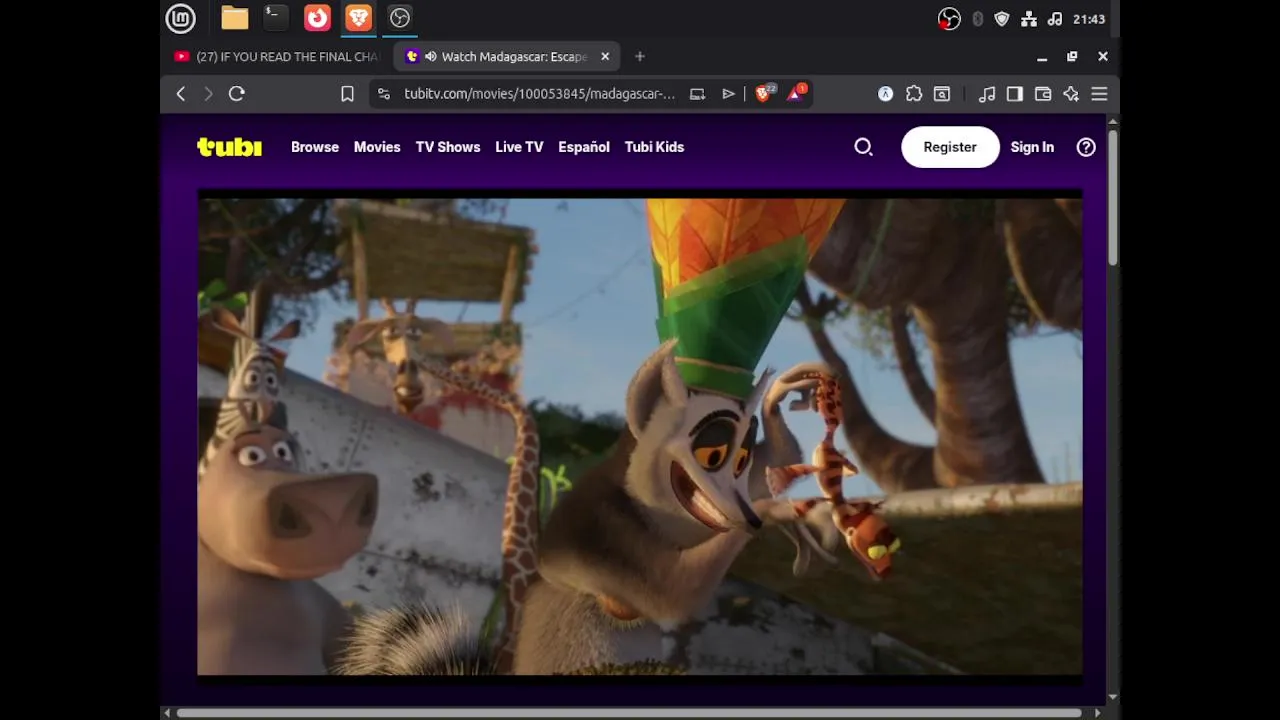Open the Español section
The image size is (1280, 720).
point(584,147)
